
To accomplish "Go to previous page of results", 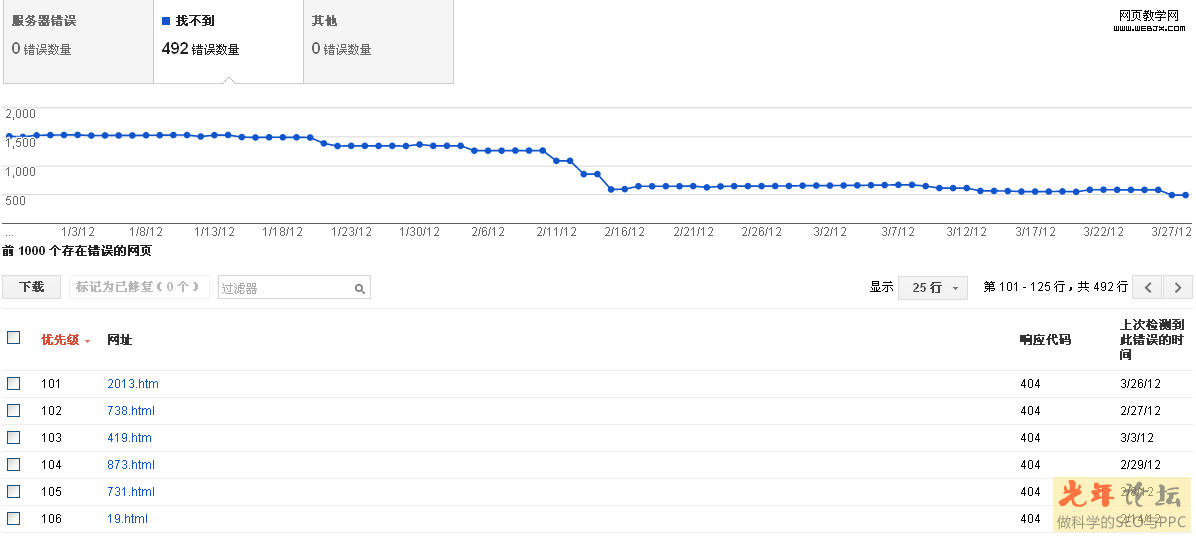I will (x=1148, y=287).
